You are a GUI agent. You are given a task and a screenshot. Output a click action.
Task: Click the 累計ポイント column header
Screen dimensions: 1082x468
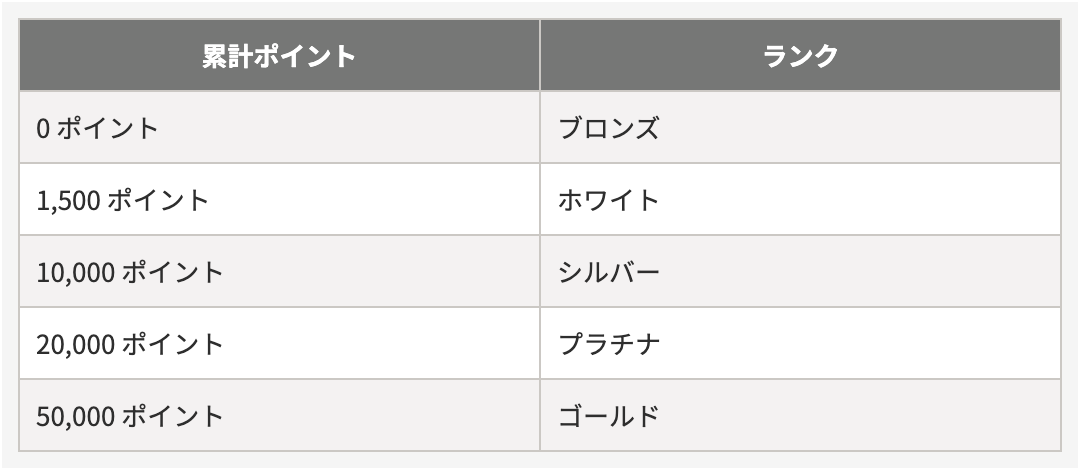click(x=279, y=56)
